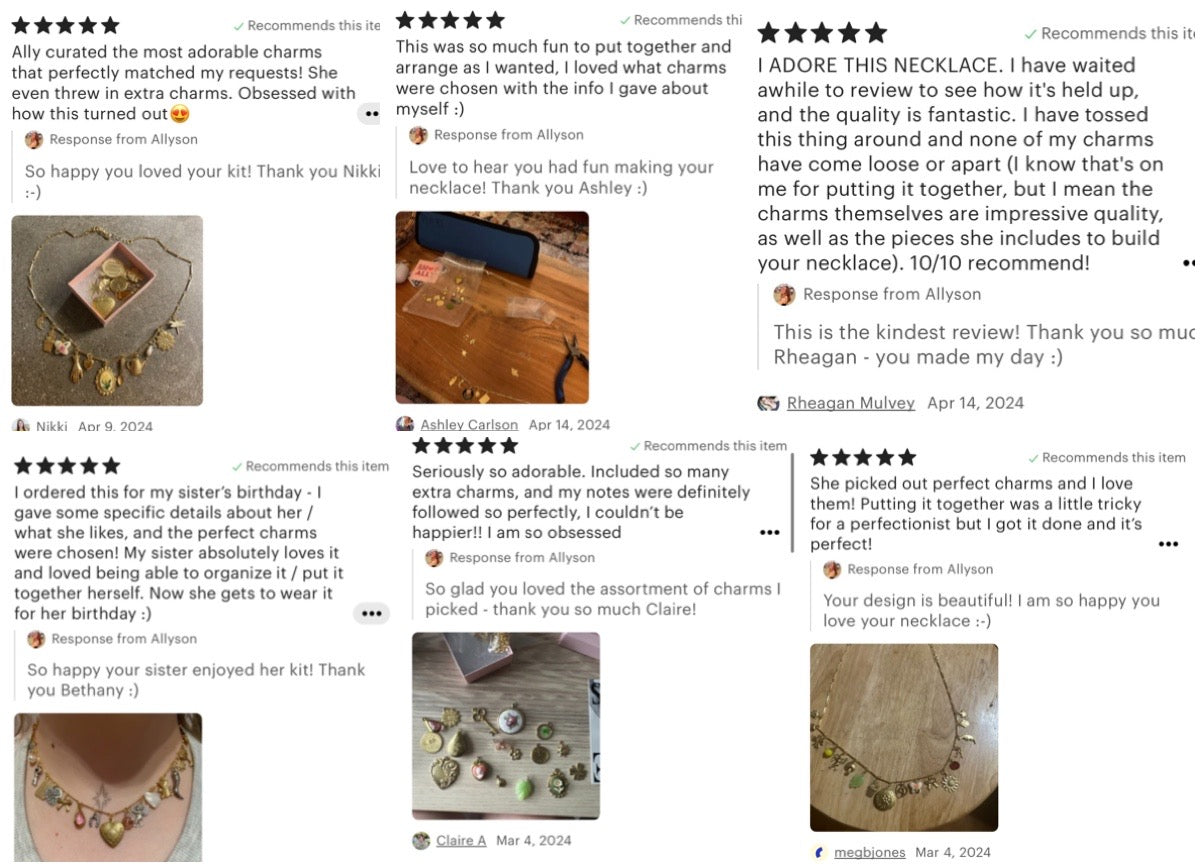Open Rheagan Mulvey's profile link

coord(850,403)
